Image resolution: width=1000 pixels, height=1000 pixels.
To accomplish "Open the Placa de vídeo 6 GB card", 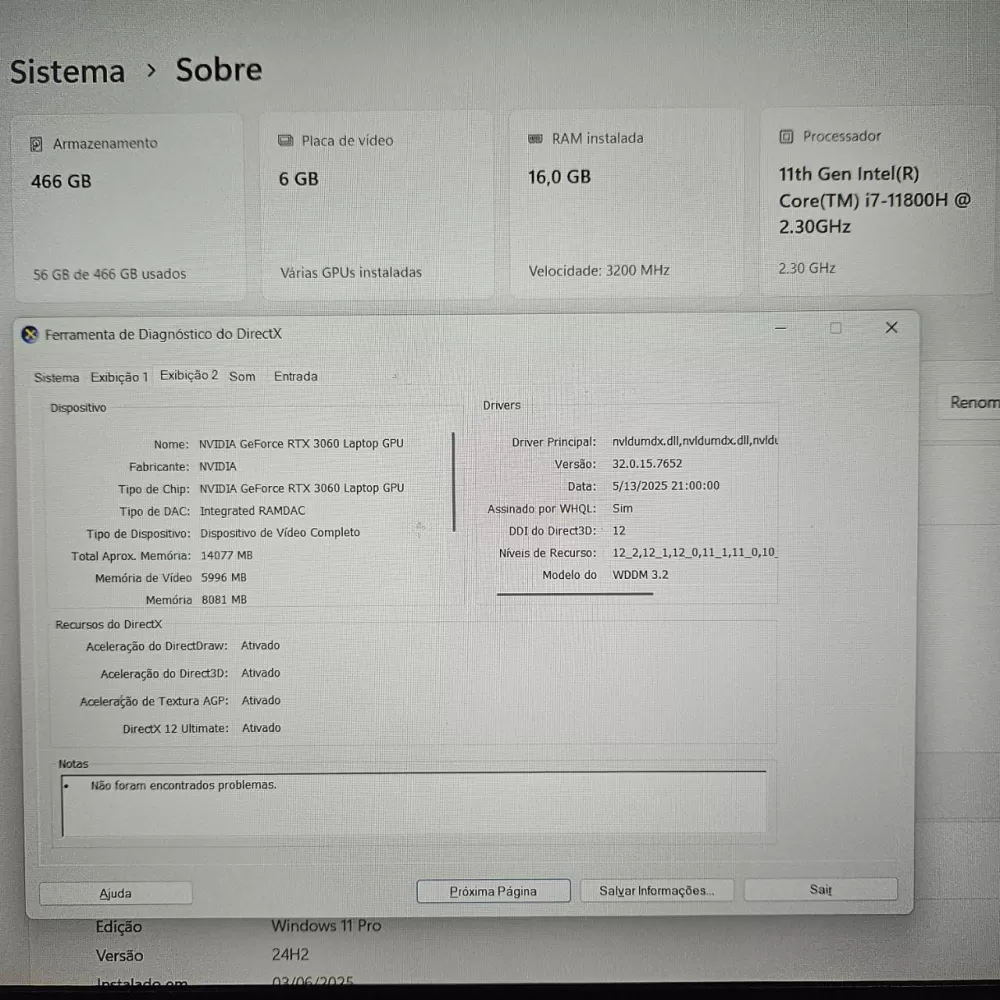I will tap(378, 205).
